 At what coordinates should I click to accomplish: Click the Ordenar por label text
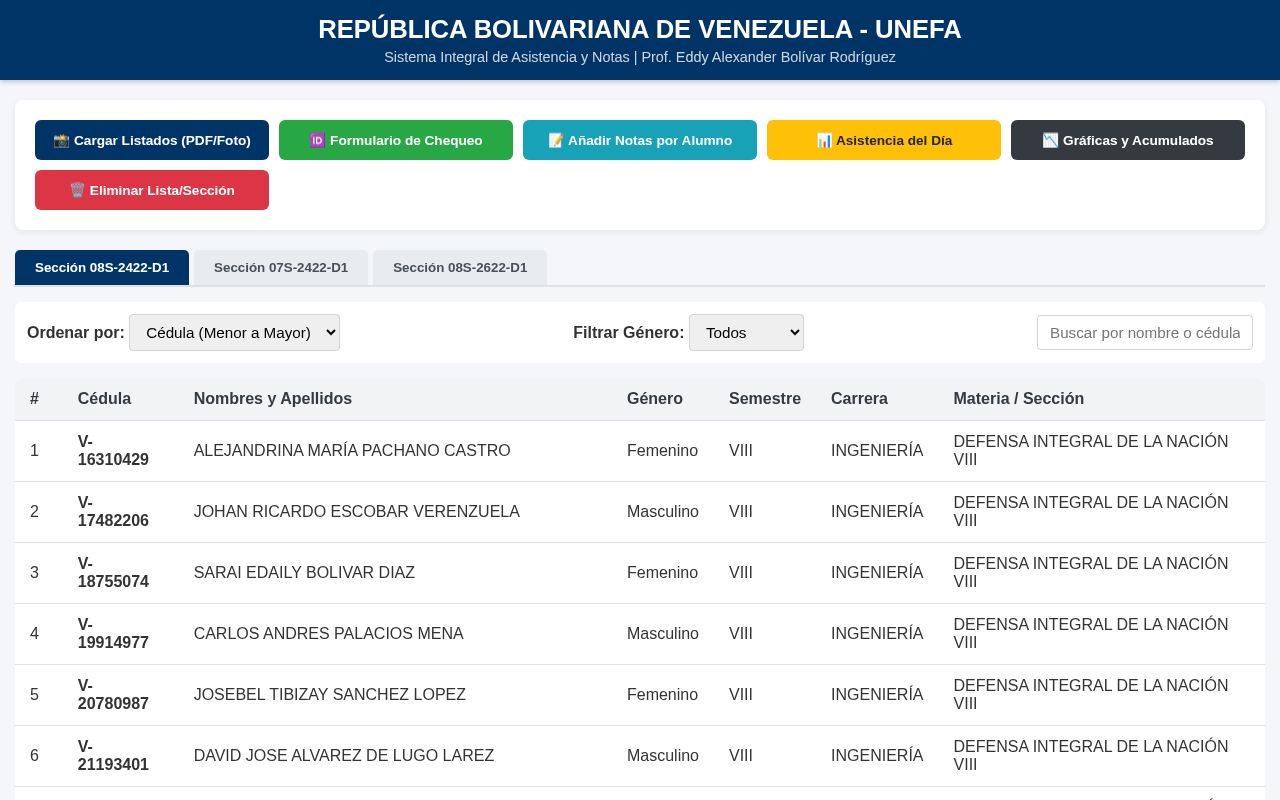click(x=76, y=333)
